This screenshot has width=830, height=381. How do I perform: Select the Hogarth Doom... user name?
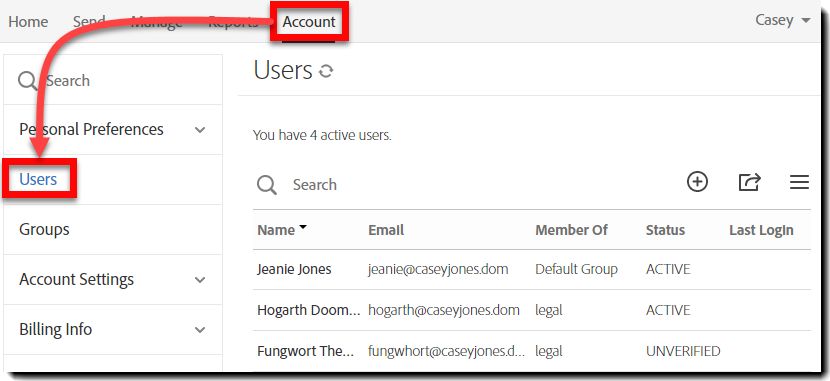pyautogui.click(x=309, y=310)
